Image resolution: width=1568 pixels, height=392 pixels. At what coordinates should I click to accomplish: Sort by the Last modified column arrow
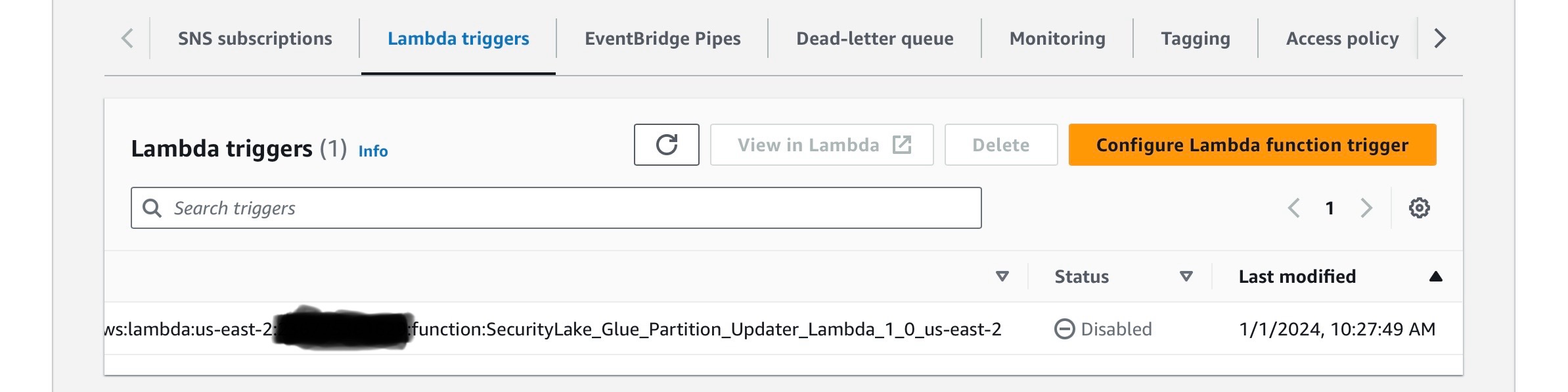pyautogui.click(x=1435, y=276)
